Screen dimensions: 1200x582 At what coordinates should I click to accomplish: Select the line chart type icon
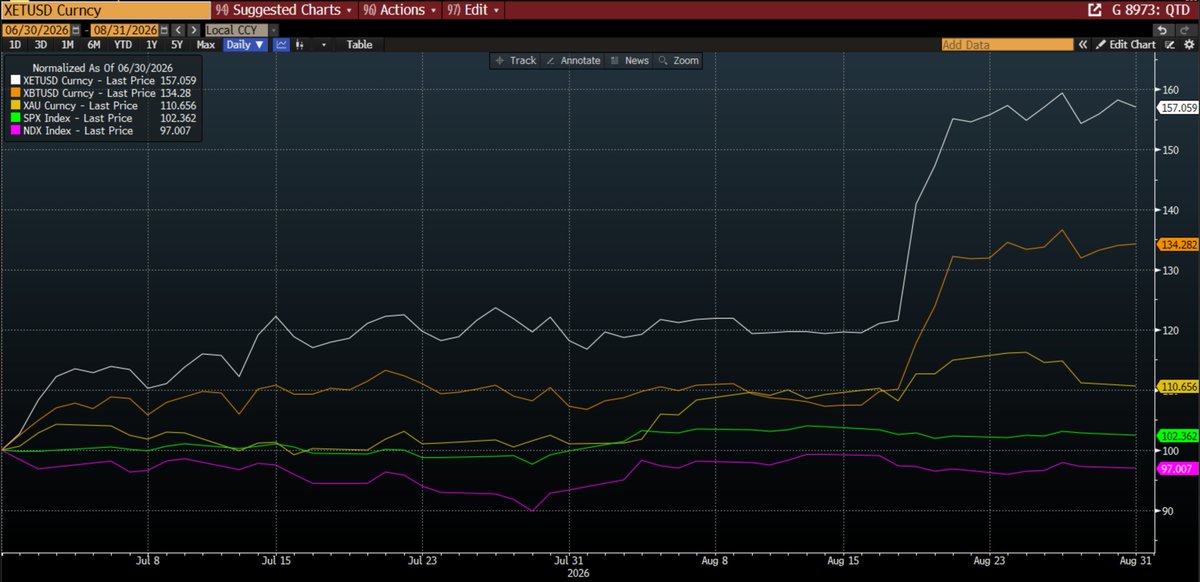(282, 45)
